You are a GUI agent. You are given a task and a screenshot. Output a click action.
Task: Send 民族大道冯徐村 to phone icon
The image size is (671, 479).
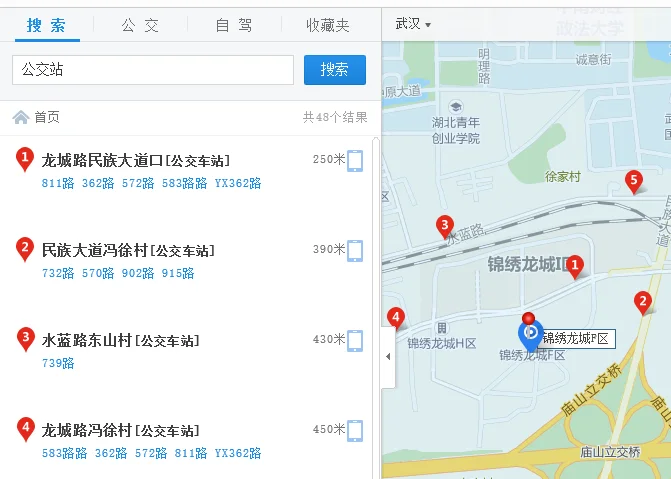[355, 250]
